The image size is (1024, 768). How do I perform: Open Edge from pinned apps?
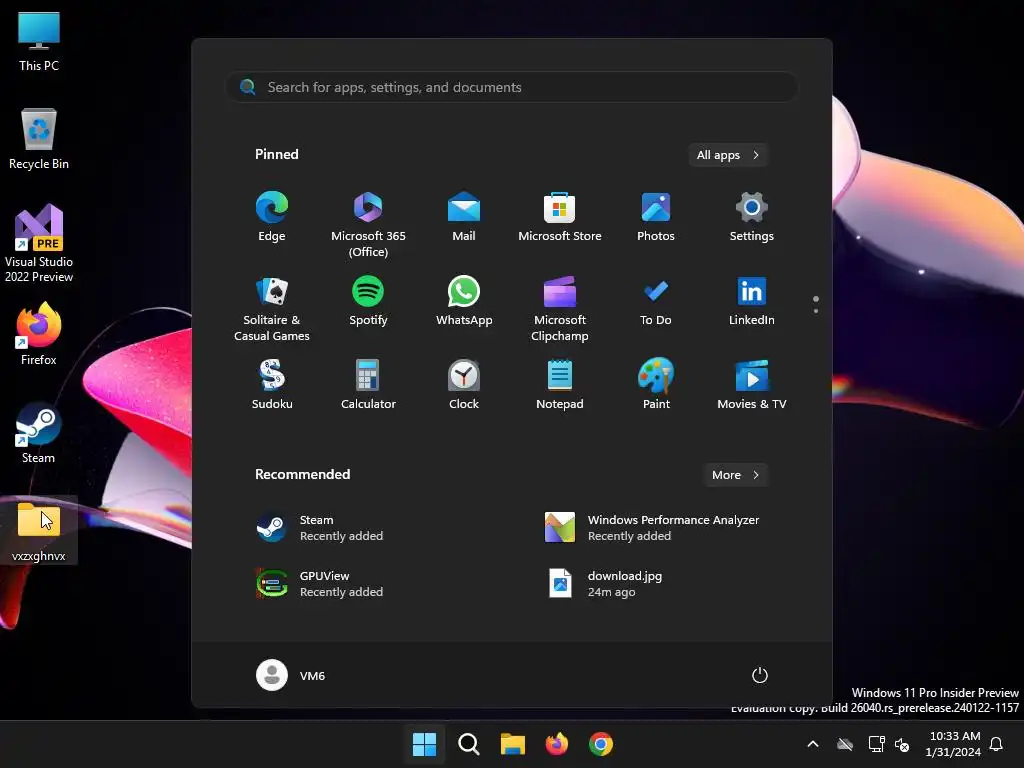[x=272, y=217]
